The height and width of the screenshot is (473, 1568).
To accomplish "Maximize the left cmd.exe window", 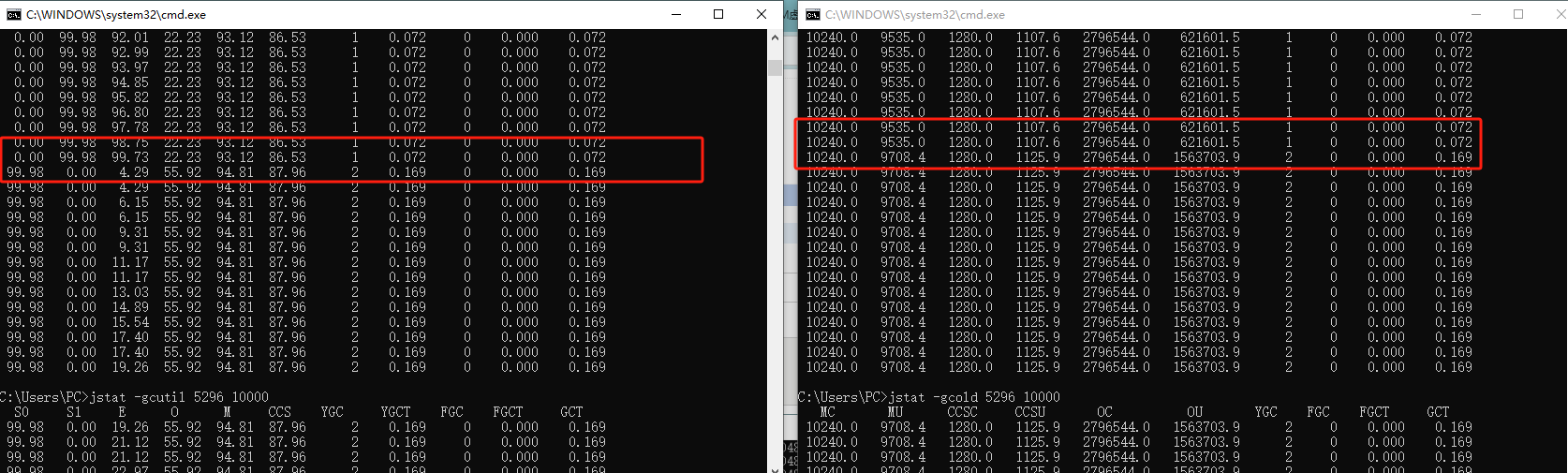I will coord(718,14).
